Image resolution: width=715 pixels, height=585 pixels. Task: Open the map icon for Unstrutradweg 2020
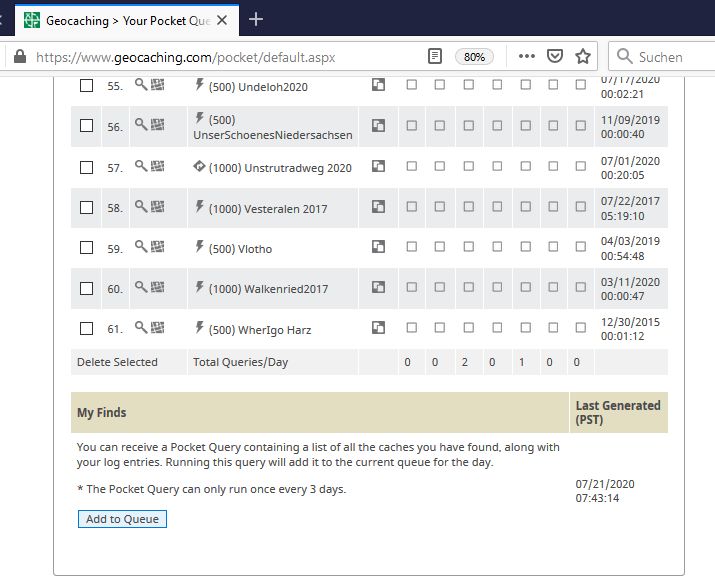tap(158, 166)
